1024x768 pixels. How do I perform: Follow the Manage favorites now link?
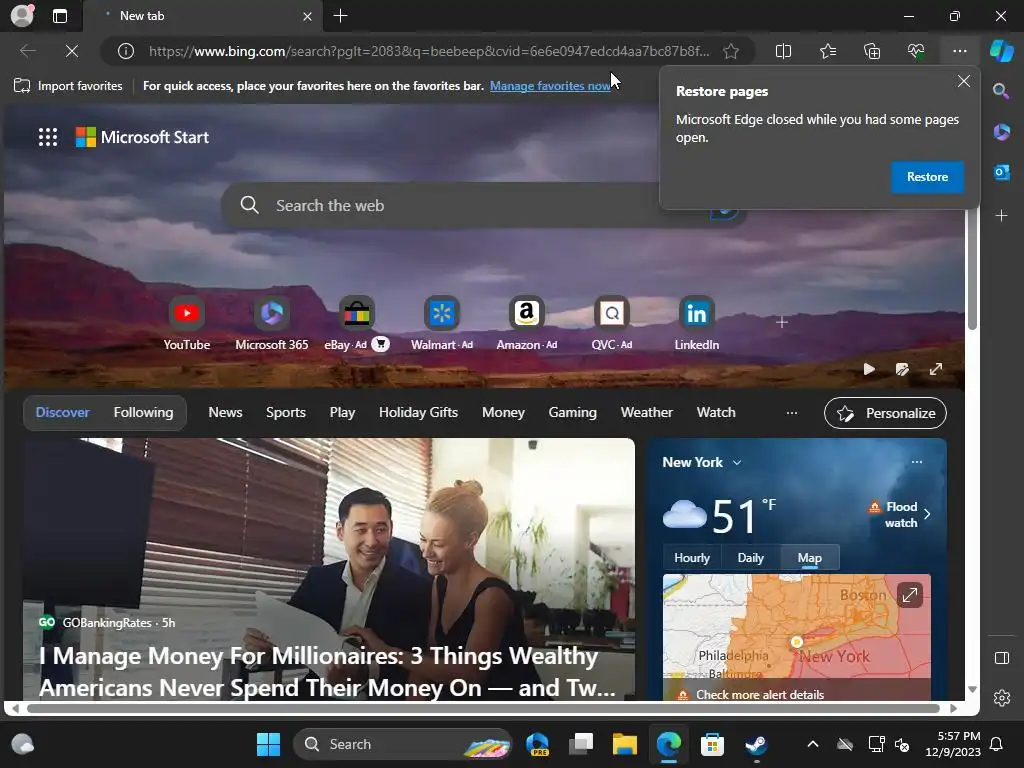point(550,86)
